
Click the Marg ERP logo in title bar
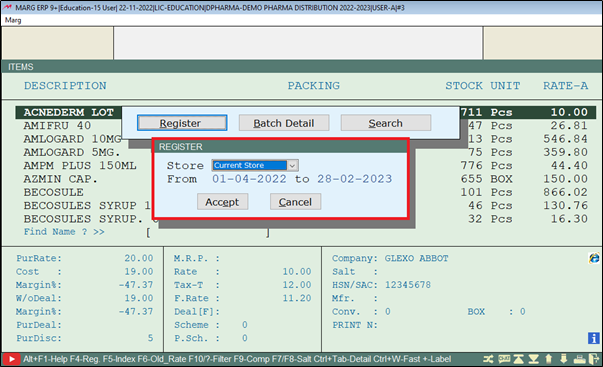[8, 7]
